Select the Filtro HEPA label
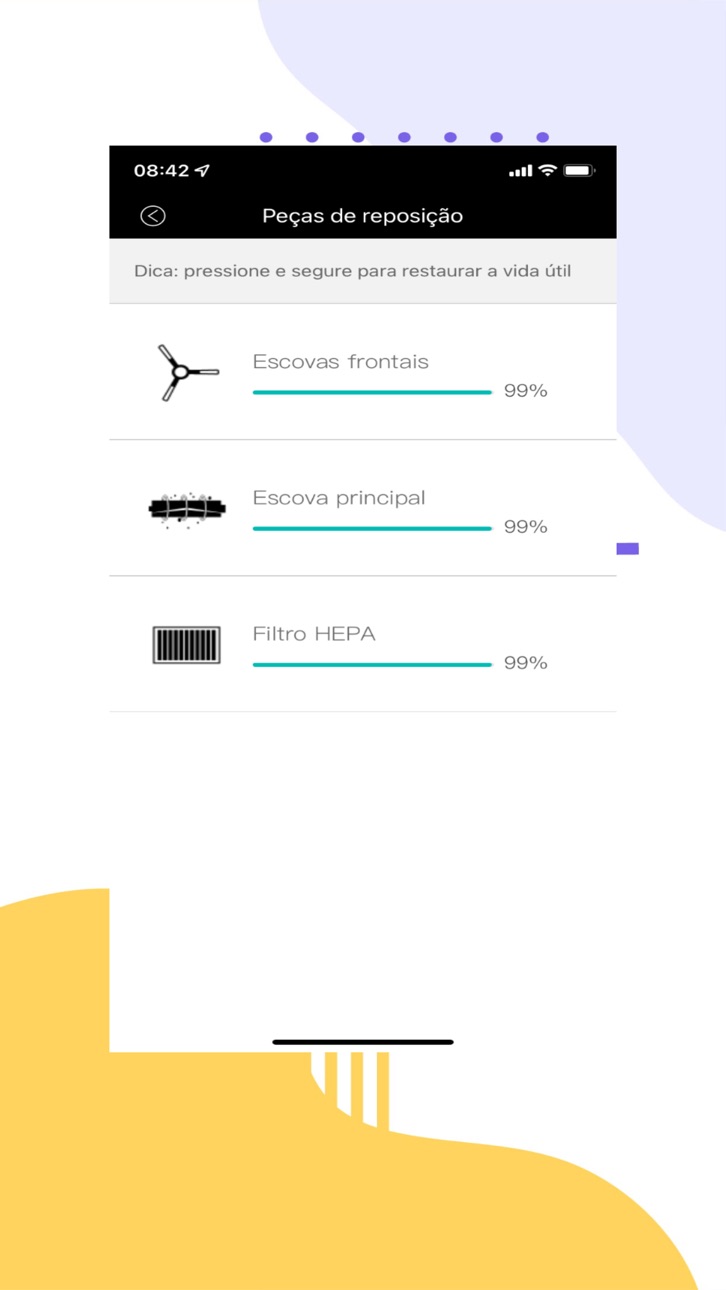Image resolution: width=726 pixels, height=1290 pixels. [x=314, y=634]
